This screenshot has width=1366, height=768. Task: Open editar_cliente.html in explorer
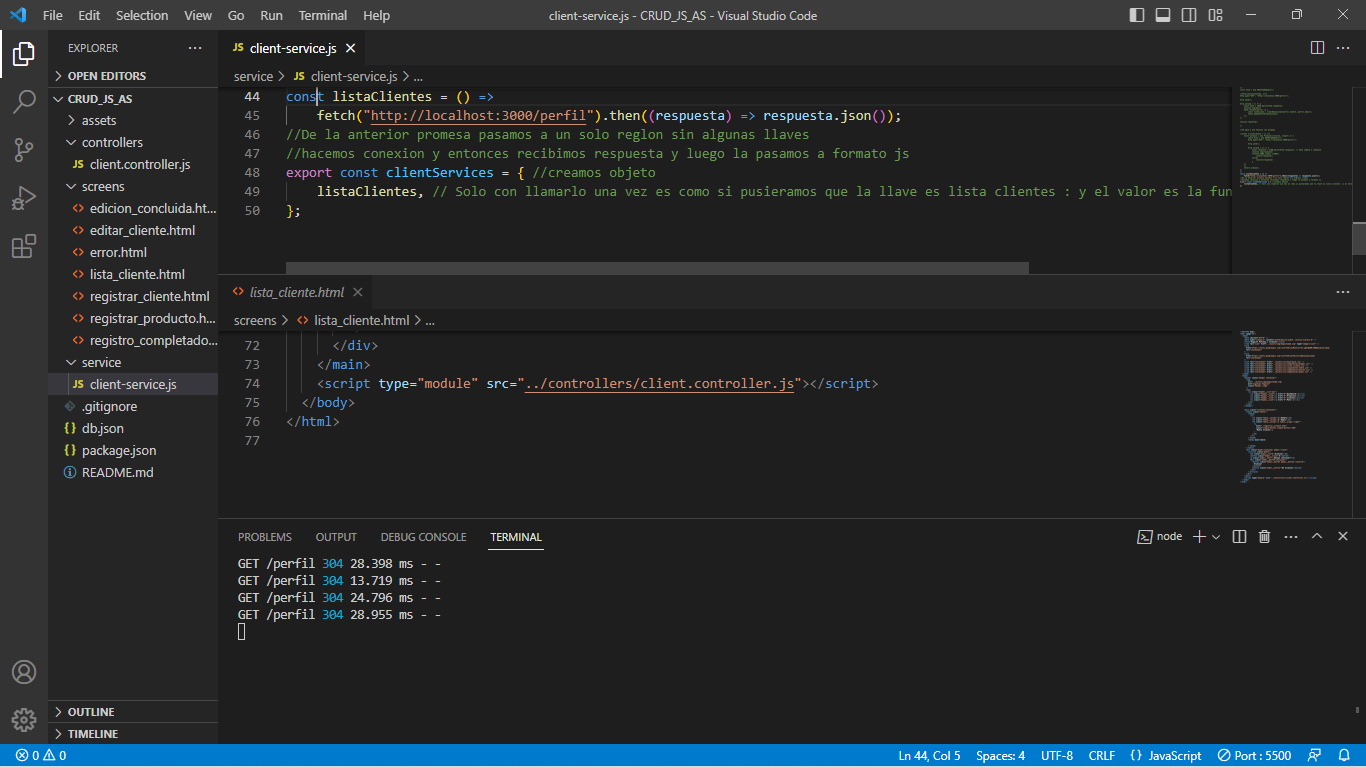tap(133, 230)
